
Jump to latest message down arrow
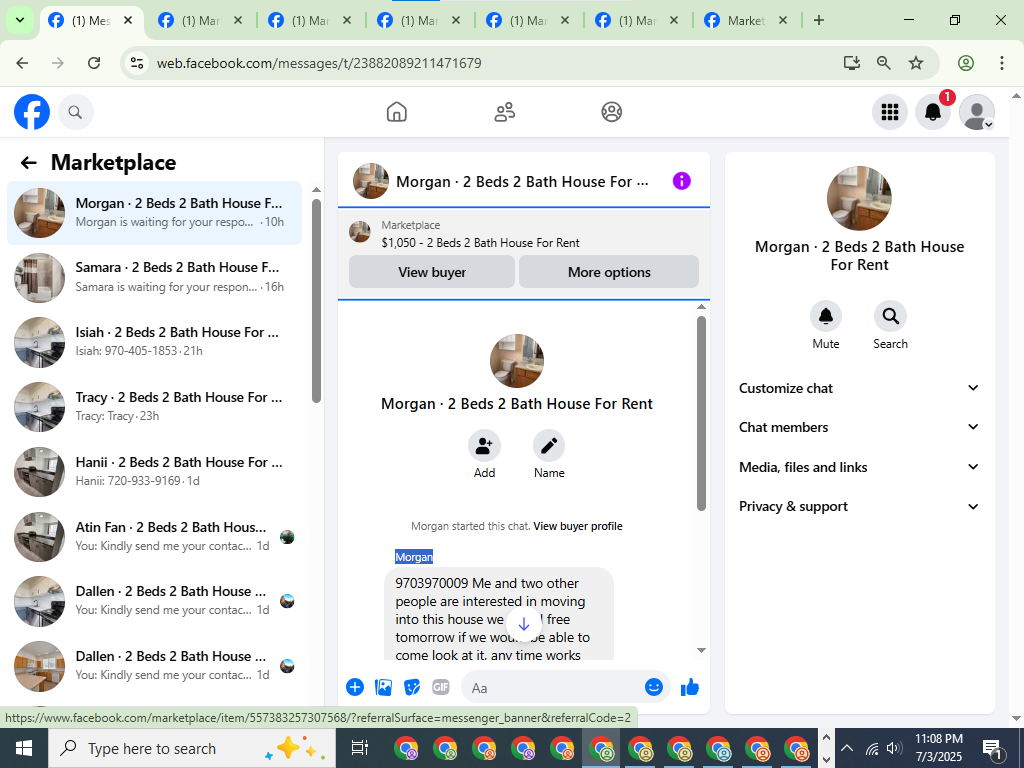coord(524,625)
